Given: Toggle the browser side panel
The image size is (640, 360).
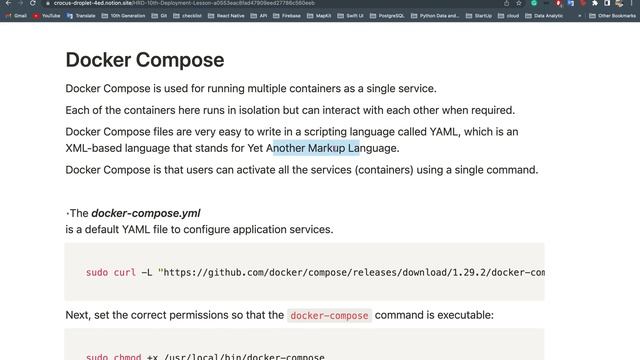Looking at the screenshot, I should (x=607, y=3).
